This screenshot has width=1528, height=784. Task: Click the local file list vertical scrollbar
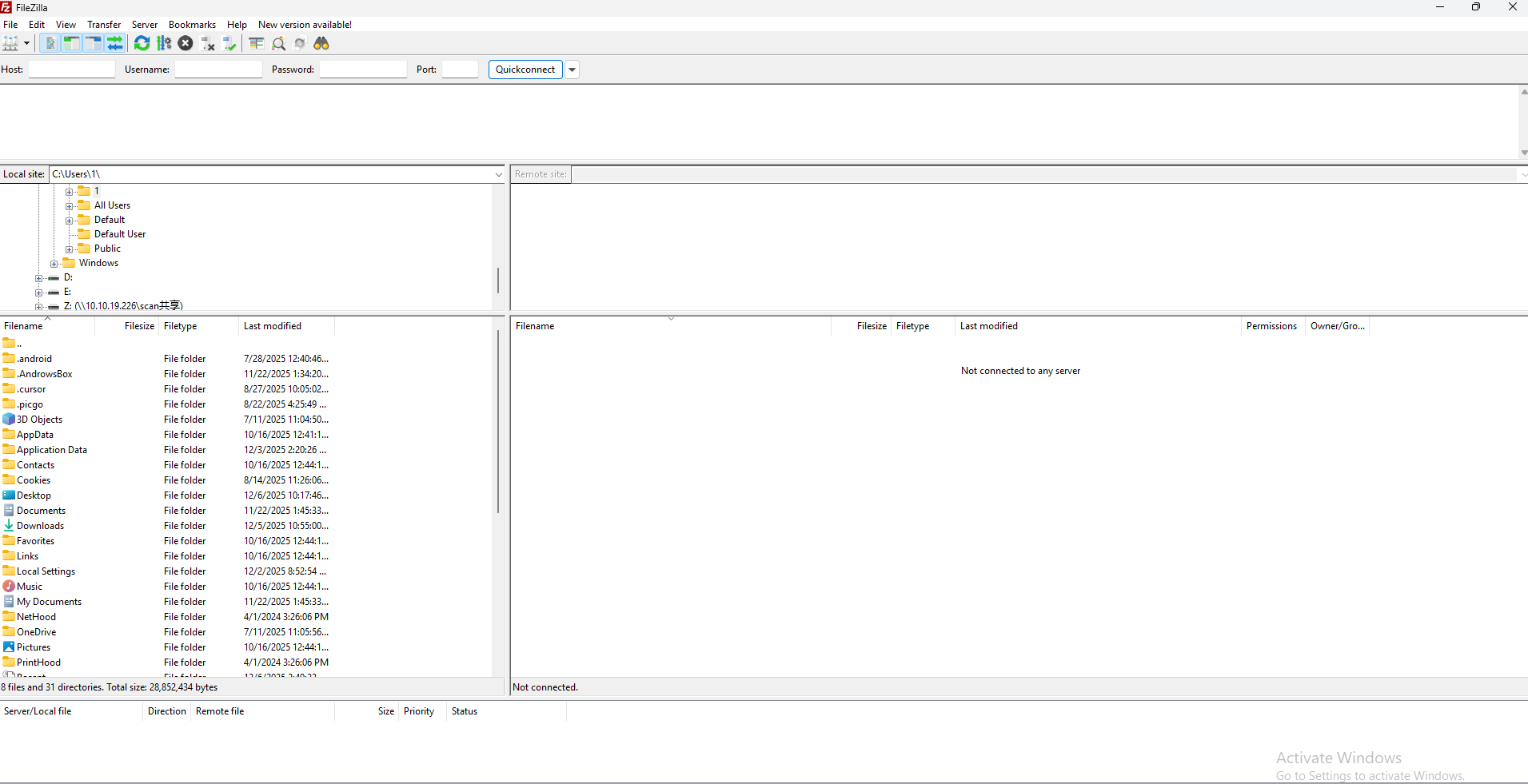coord(498,422)
